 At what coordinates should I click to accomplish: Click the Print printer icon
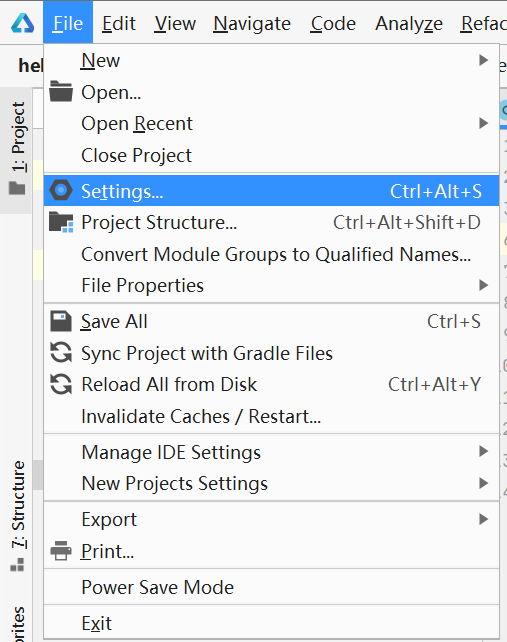61,551
